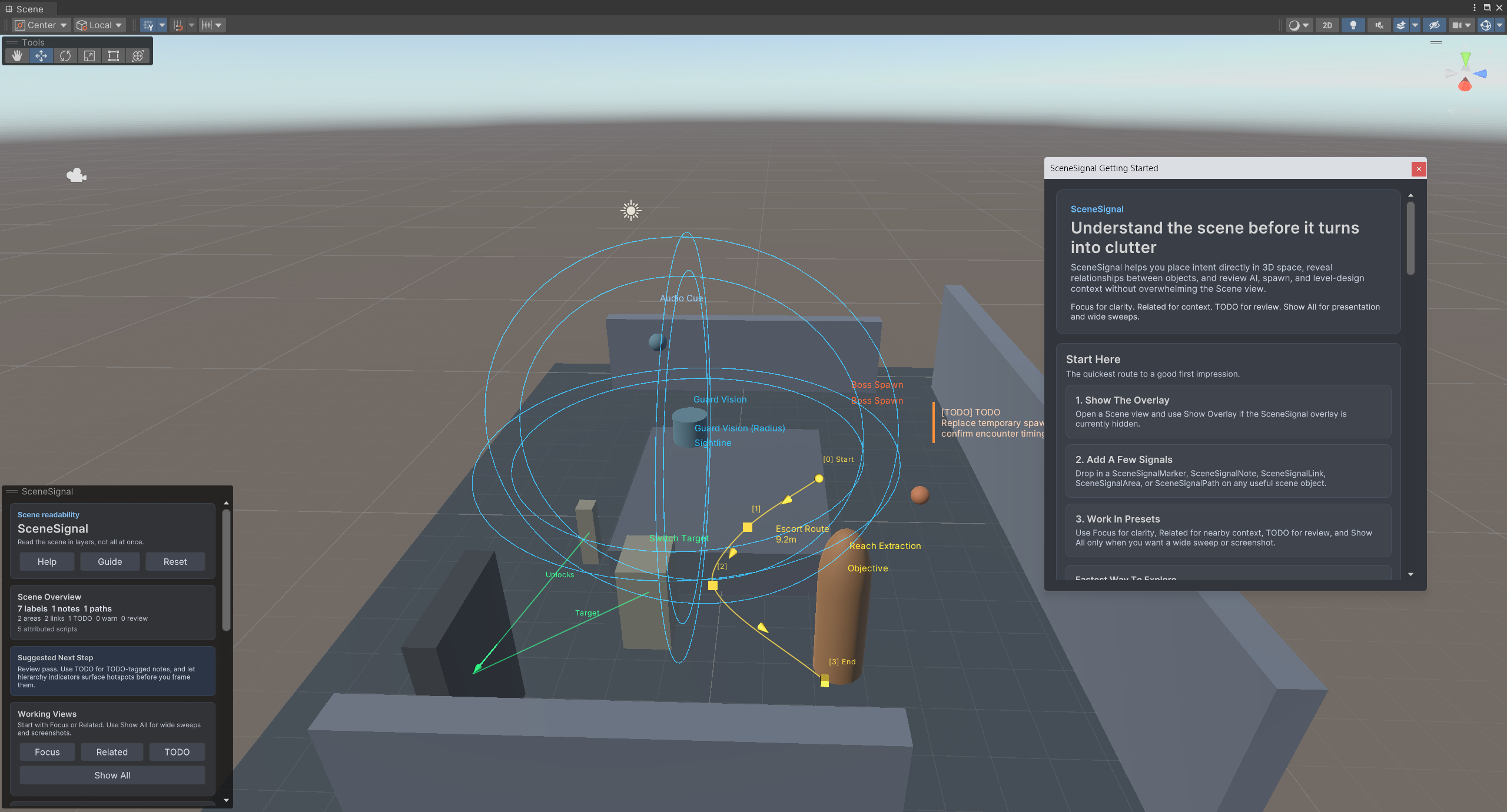Click the grip handle of the Tools overlay
Image resolution: width=1507 pixels, height=812 pixels.
point(12,42)
